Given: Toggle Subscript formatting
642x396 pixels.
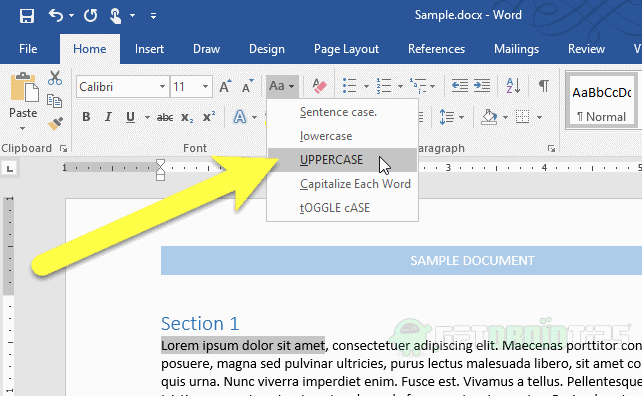Looking at the screenshot, I should point(187,118).
